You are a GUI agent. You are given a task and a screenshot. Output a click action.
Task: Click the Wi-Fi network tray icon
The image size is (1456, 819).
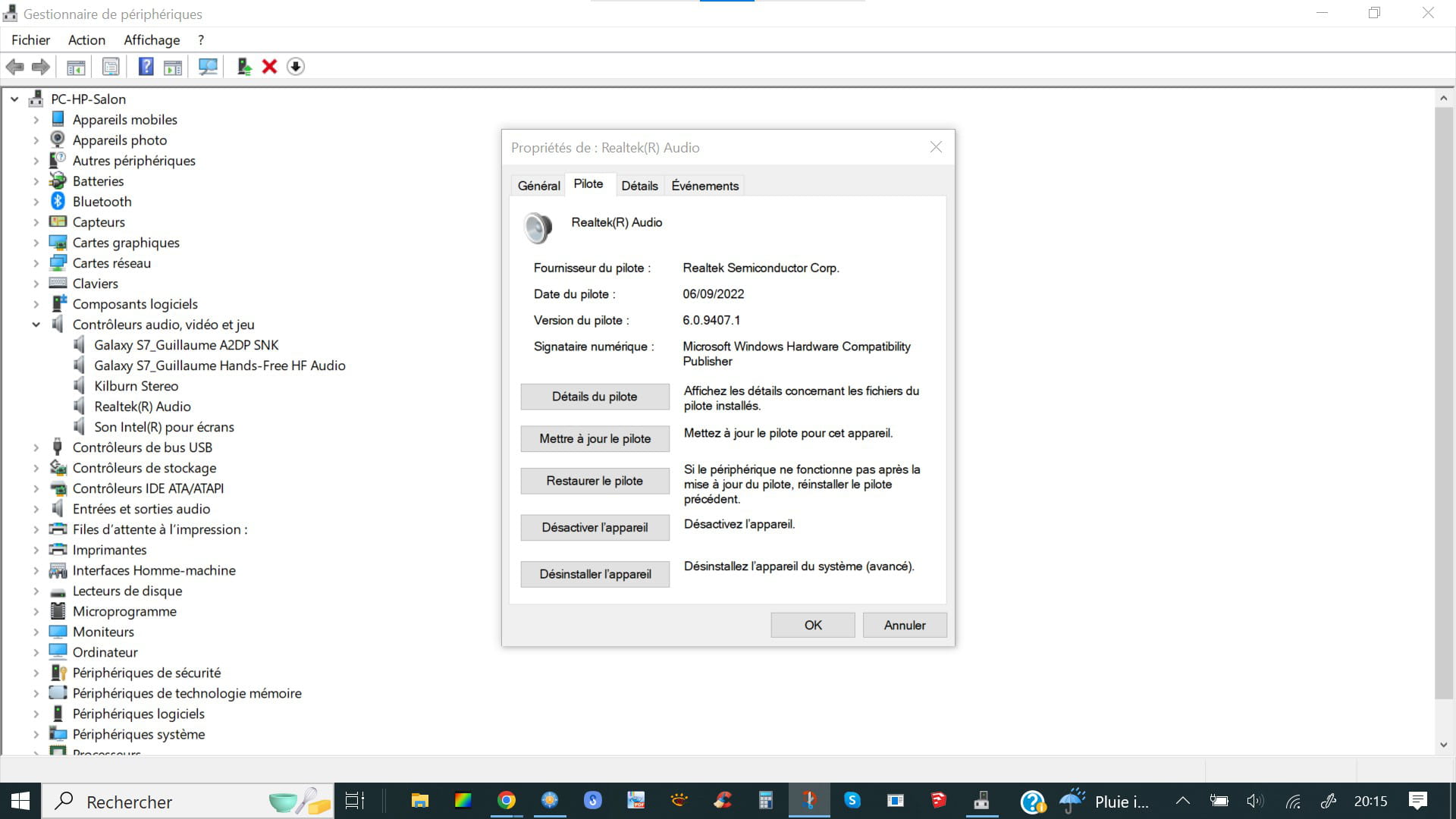(1293, 801)
